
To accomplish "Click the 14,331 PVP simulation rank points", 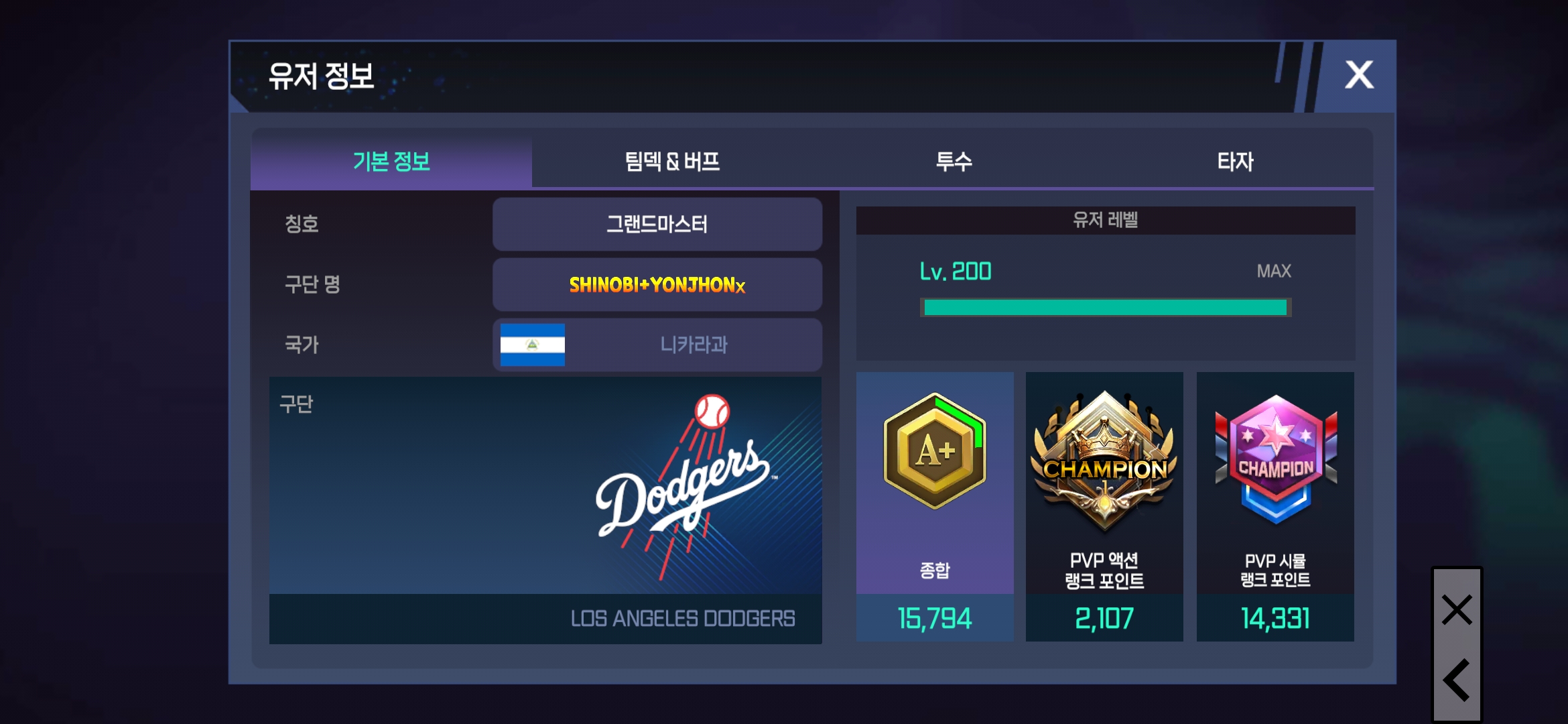I will [x=1275, y=618].
